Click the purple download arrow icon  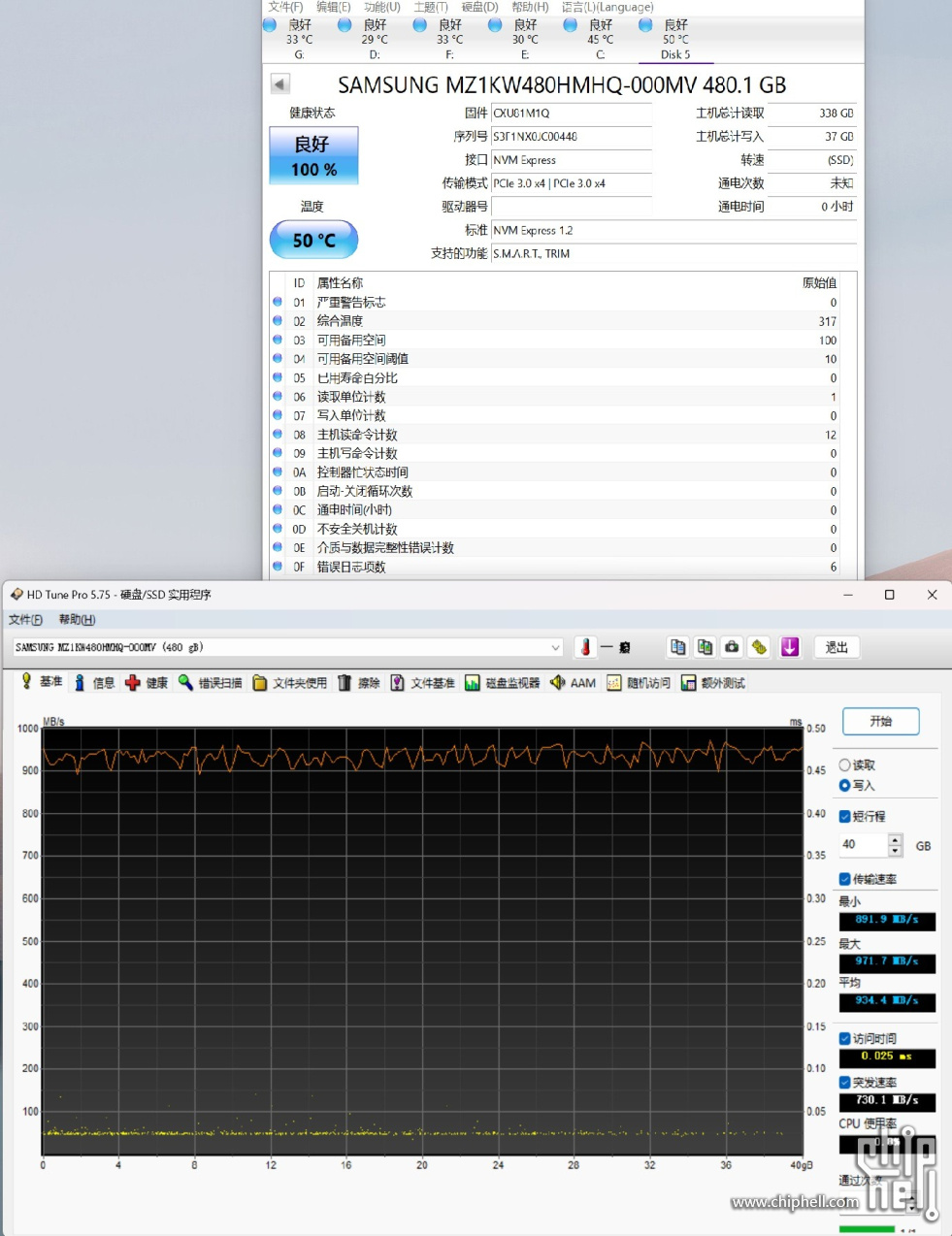(x=790, y=647)
